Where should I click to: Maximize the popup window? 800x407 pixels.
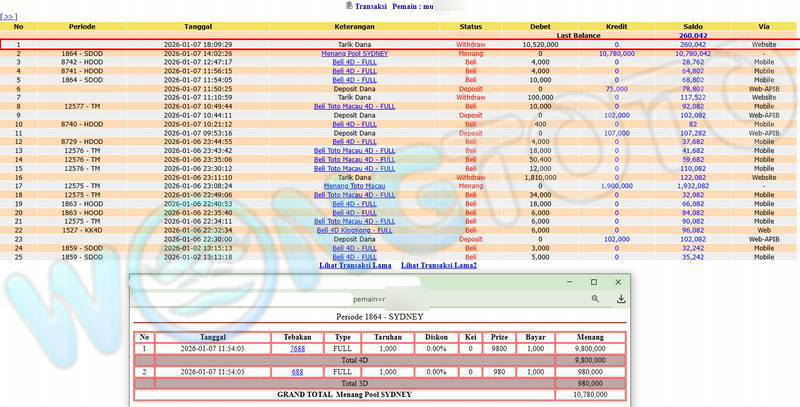click(593, 283)
